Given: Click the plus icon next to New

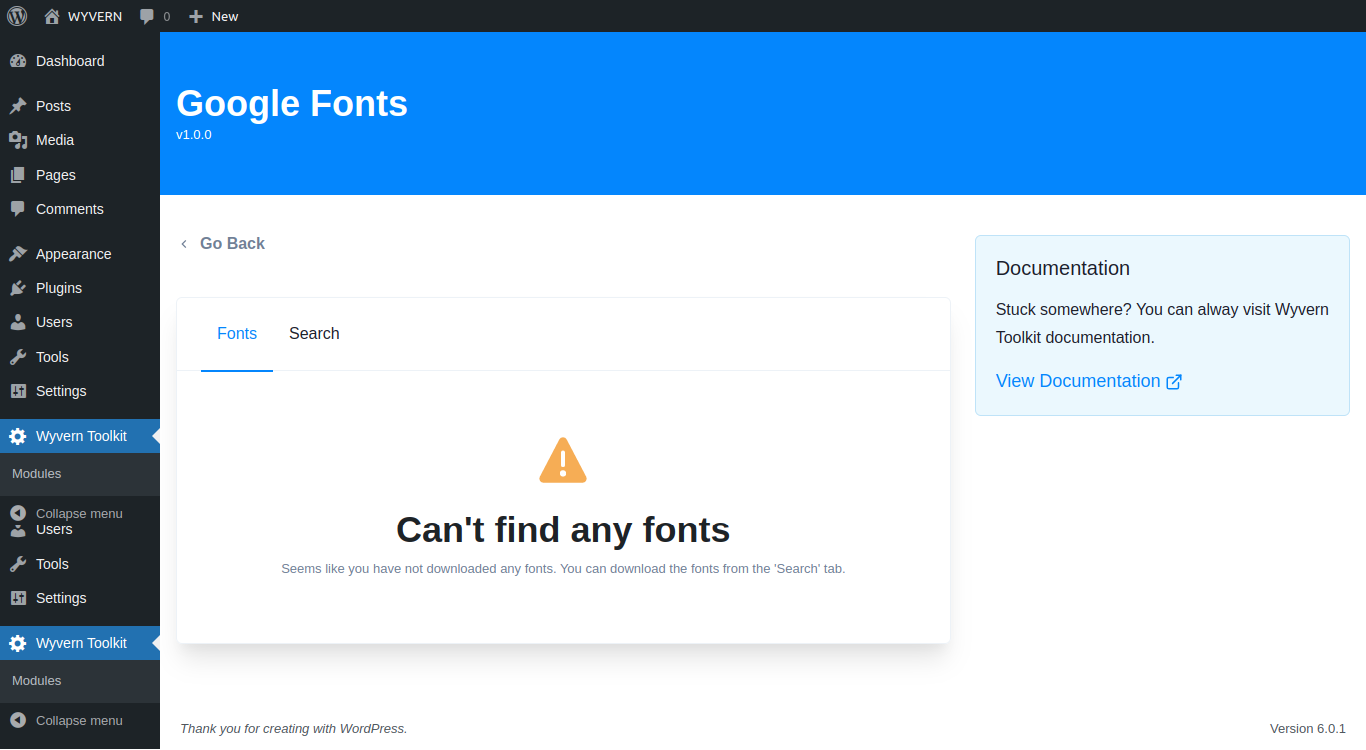Looking at the screenshot, I should pyautogui.click(x=196, y=16).
